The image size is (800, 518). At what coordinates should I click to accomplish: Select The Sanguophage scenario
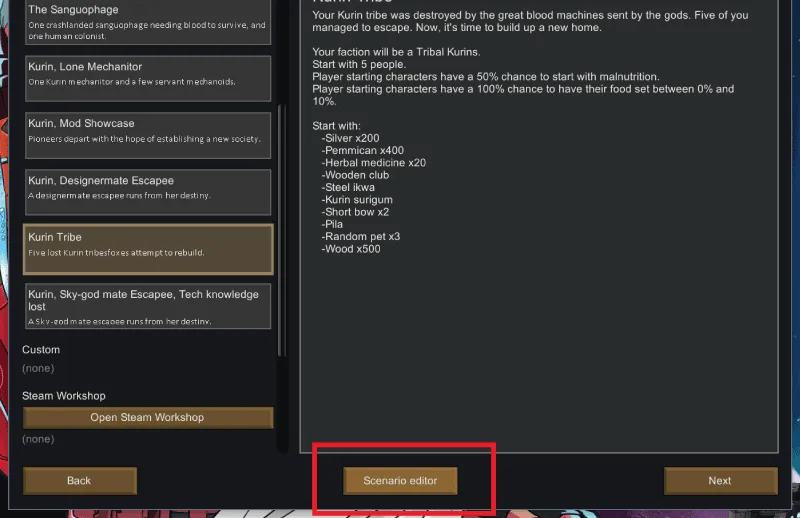pyautogui.click(x=148, y=22)
